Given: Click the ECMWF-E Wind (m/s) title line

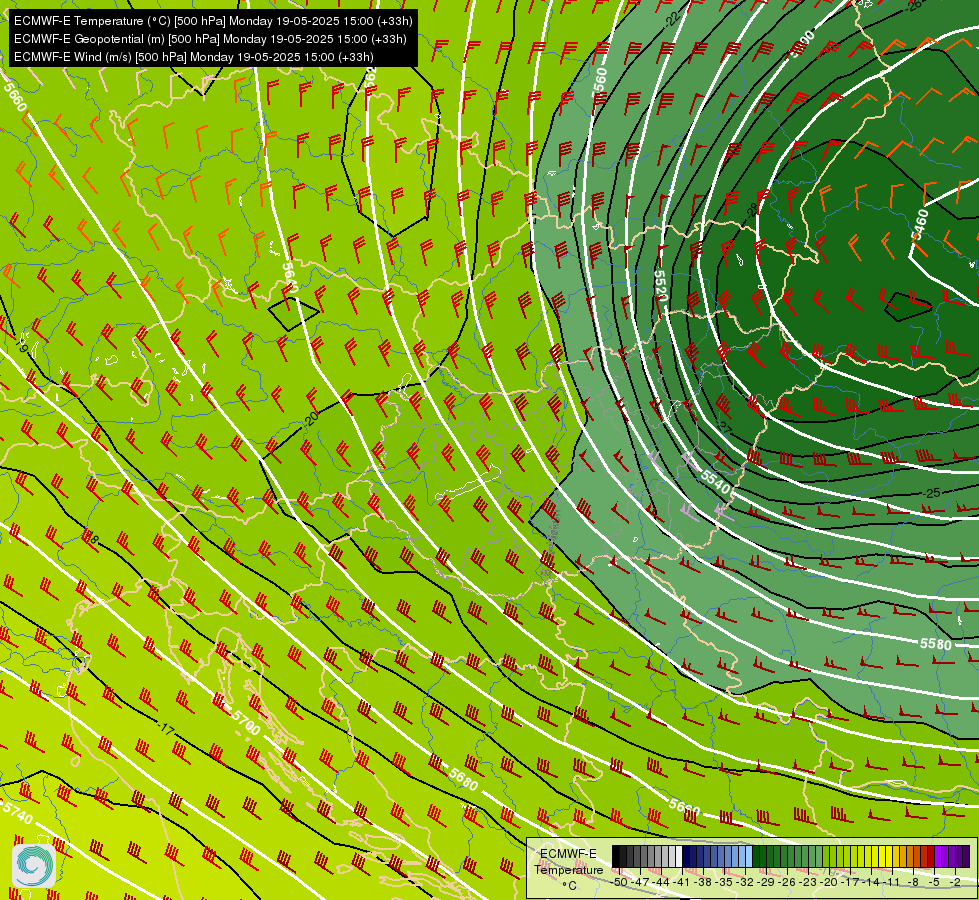Looking at the screenshot, I should point(194,57).
